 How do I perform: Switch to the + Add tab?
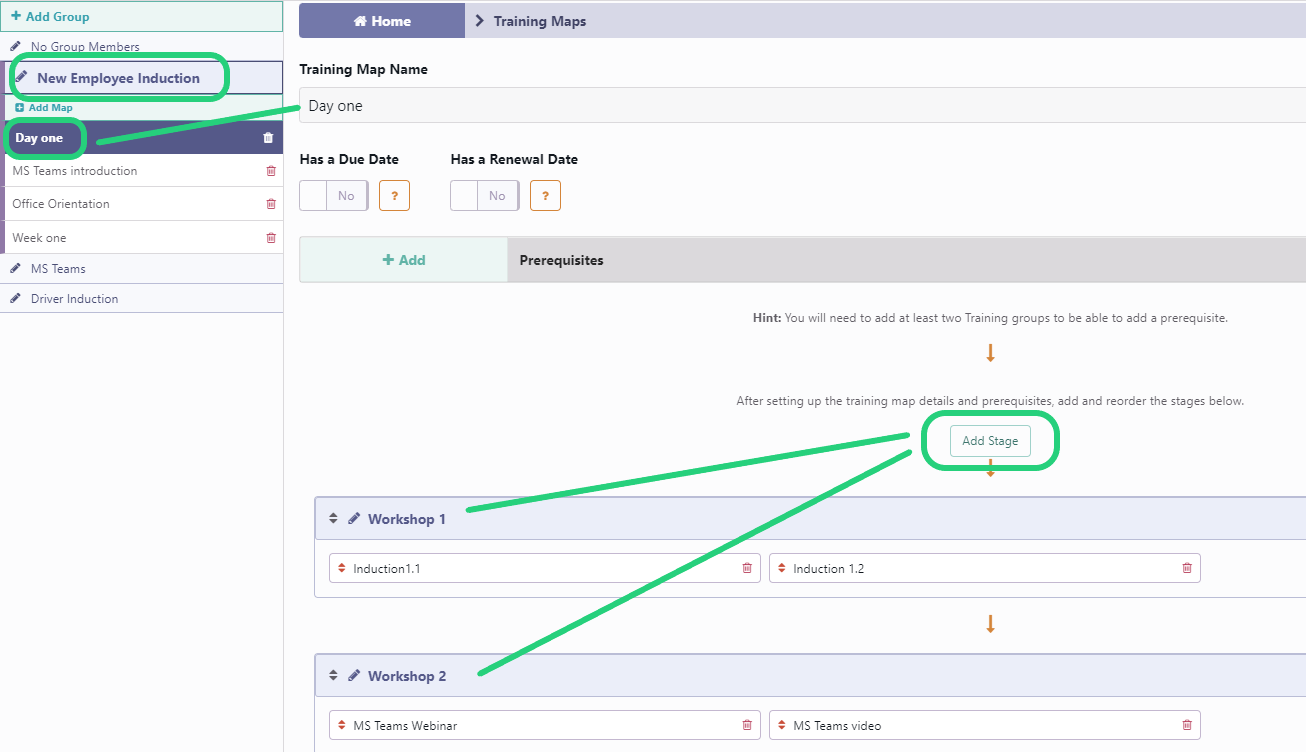403,259
